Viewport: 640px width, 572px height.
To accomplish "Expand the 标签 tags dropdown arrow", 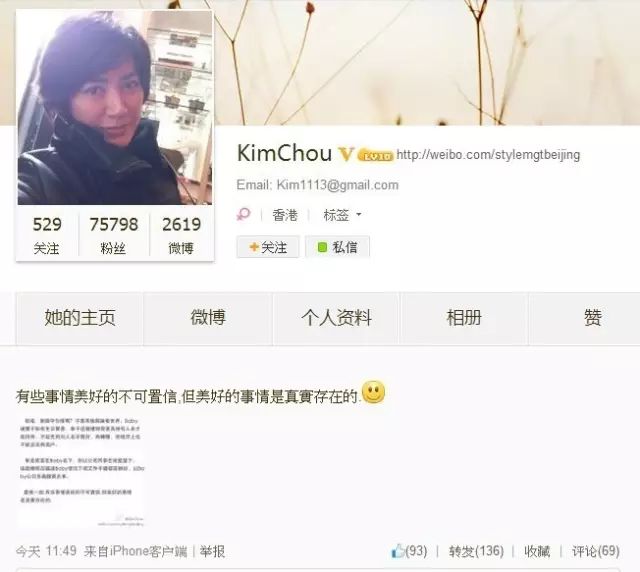I will [359, 214].
